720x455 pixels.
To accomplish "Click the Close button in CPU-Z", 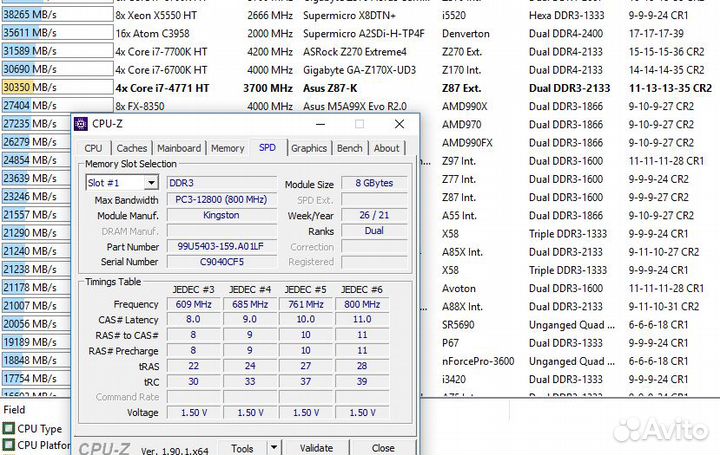I will tap(383, 448).
